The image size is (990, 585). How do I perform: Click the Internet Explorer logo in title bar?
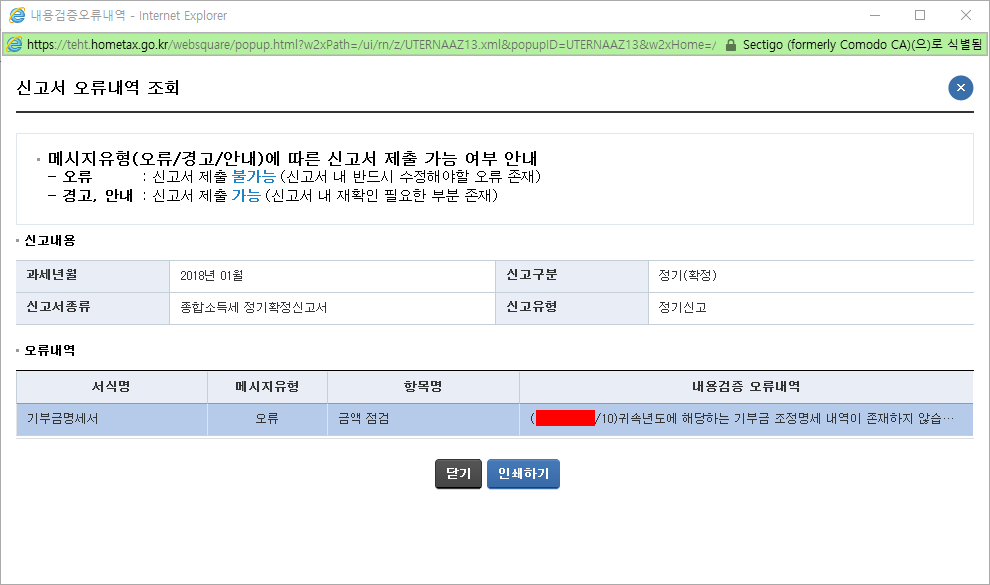(x=16, y=15)
